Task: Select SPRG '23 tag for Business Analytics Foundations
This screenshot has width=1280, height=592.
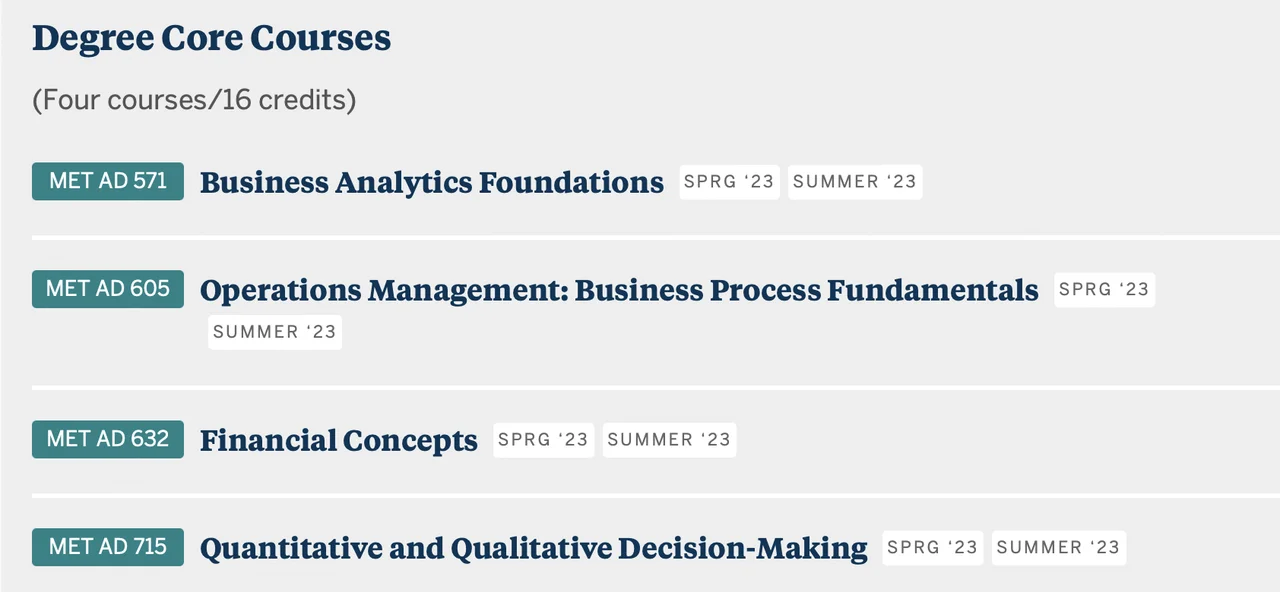Action: pyautogui.click(x=729, y=182)
